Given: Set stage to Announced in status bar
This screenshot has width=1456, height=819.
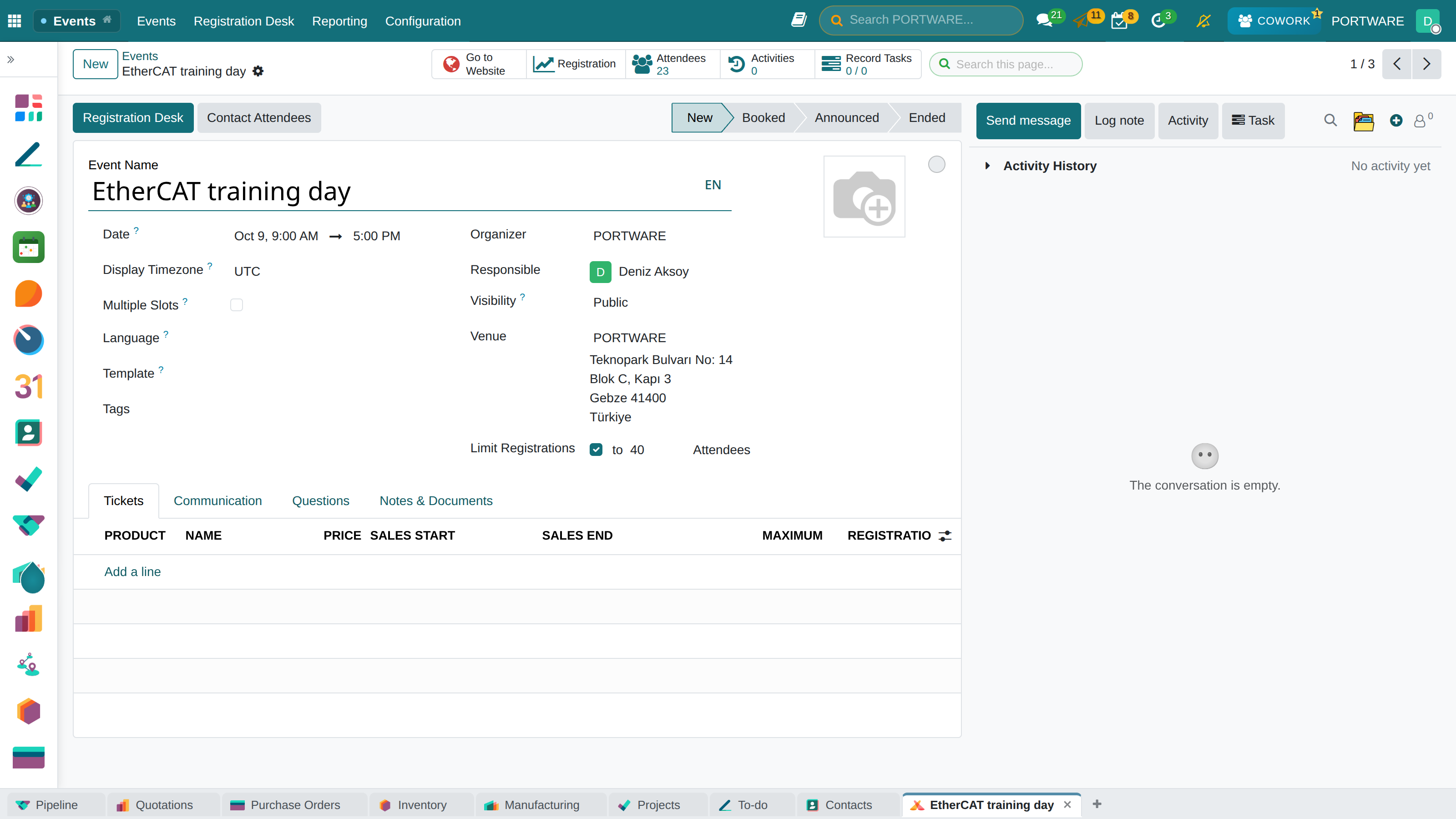Looking at the screenshot, I should [x=847, y=117].
